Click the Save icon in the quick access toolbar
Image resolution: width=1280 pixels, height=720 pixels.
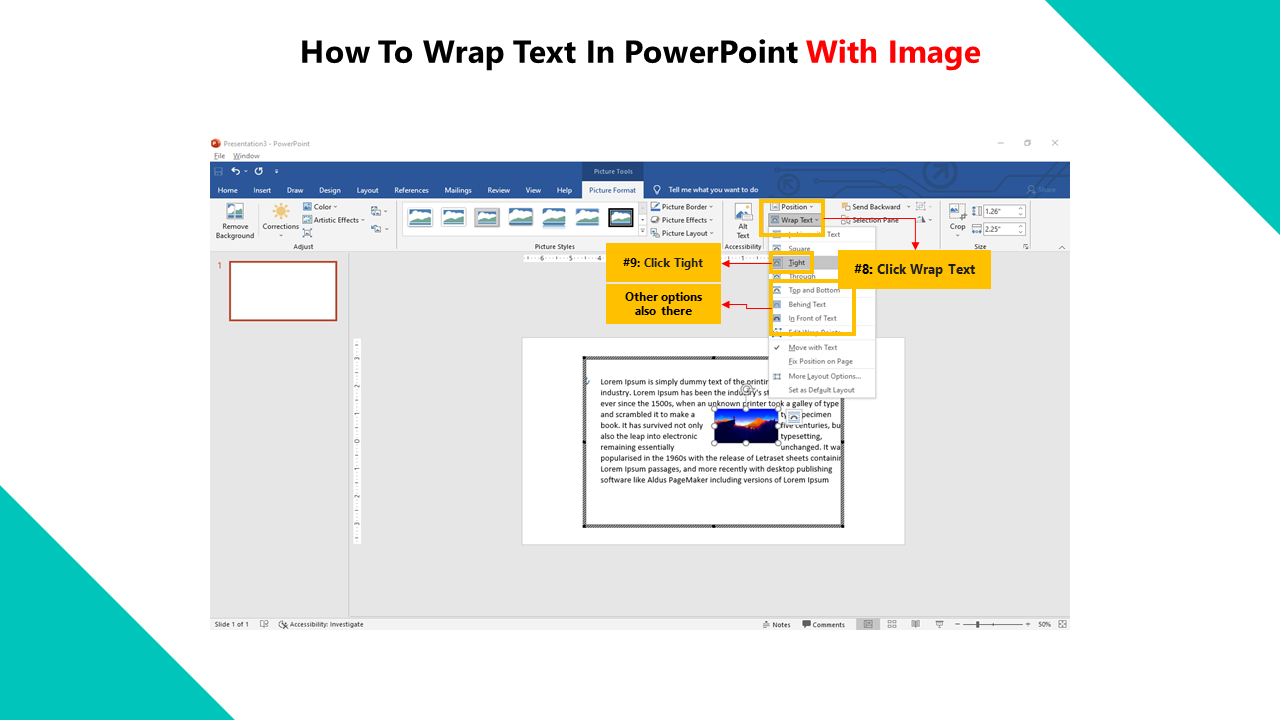(x=218, y=171)
